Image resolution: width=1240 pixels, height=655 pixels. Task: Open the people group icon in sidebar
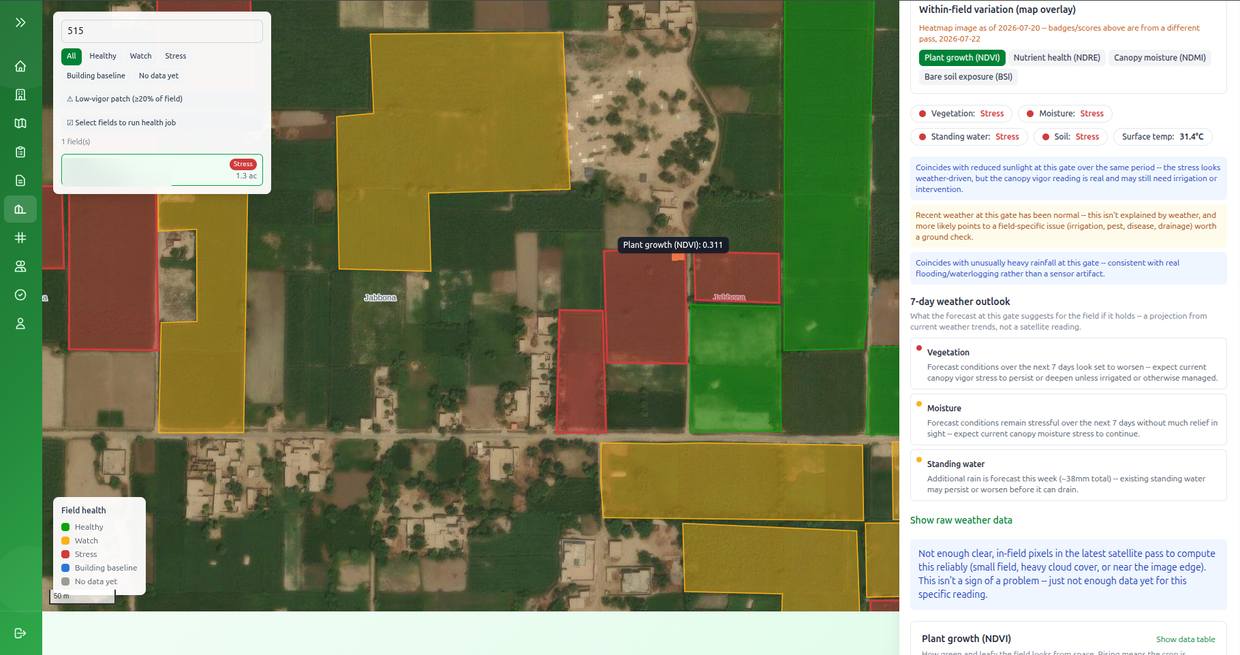click(x=20, y=266)
